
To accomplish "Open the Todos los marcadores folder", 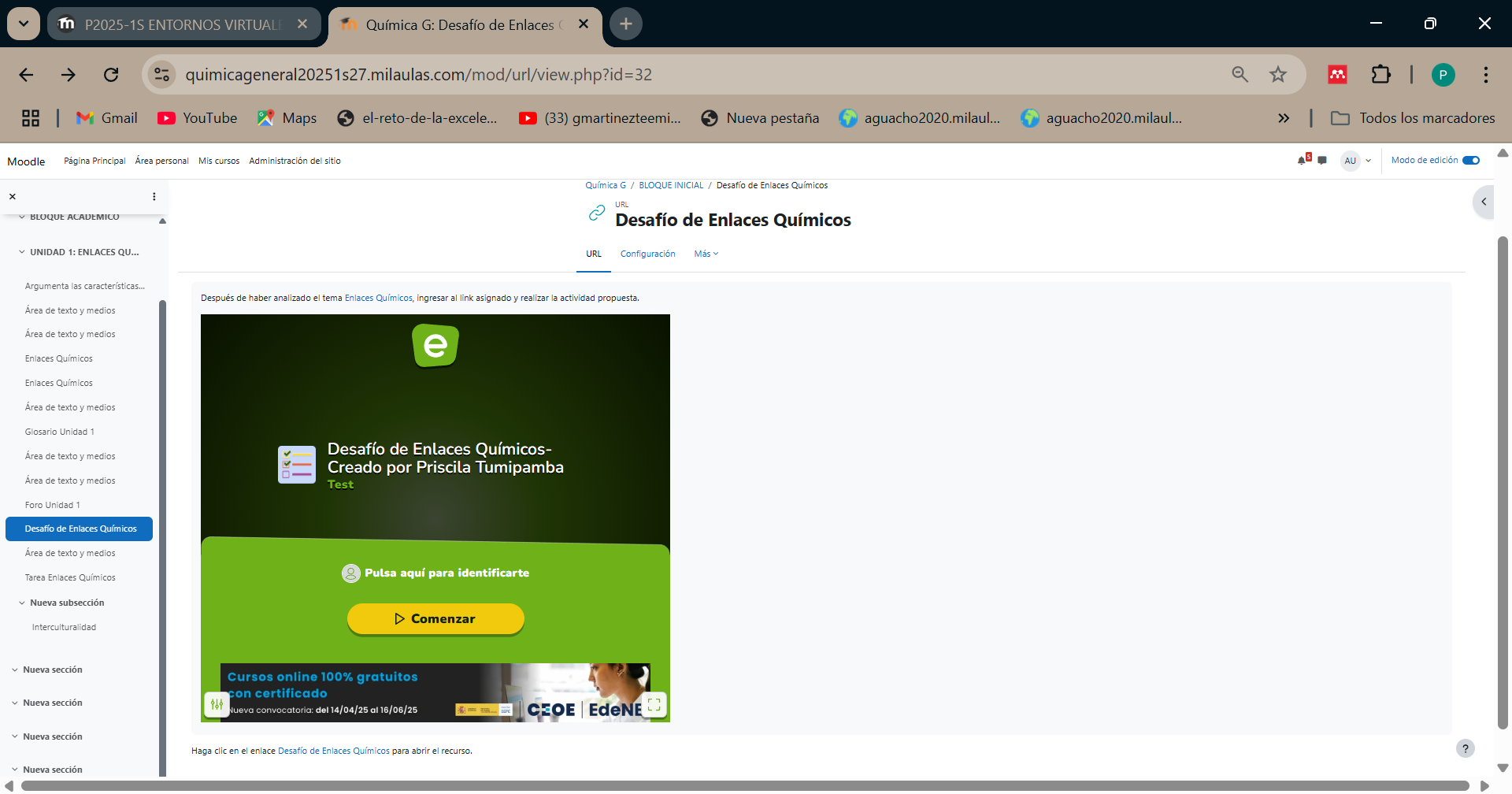I will 1413,118.
